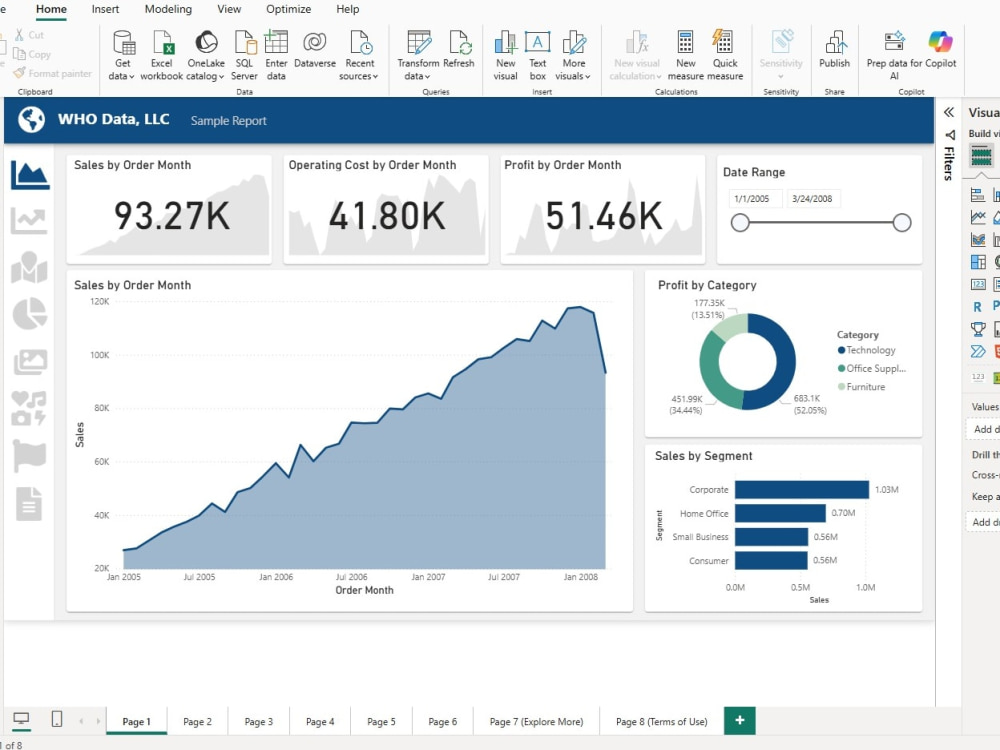Click the Copilot icon
Viewport: 1000px width, 750px height.
[940, 49]
